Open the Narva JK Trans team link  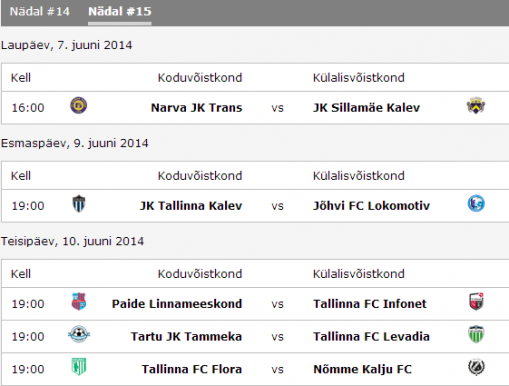coord(196,108)
